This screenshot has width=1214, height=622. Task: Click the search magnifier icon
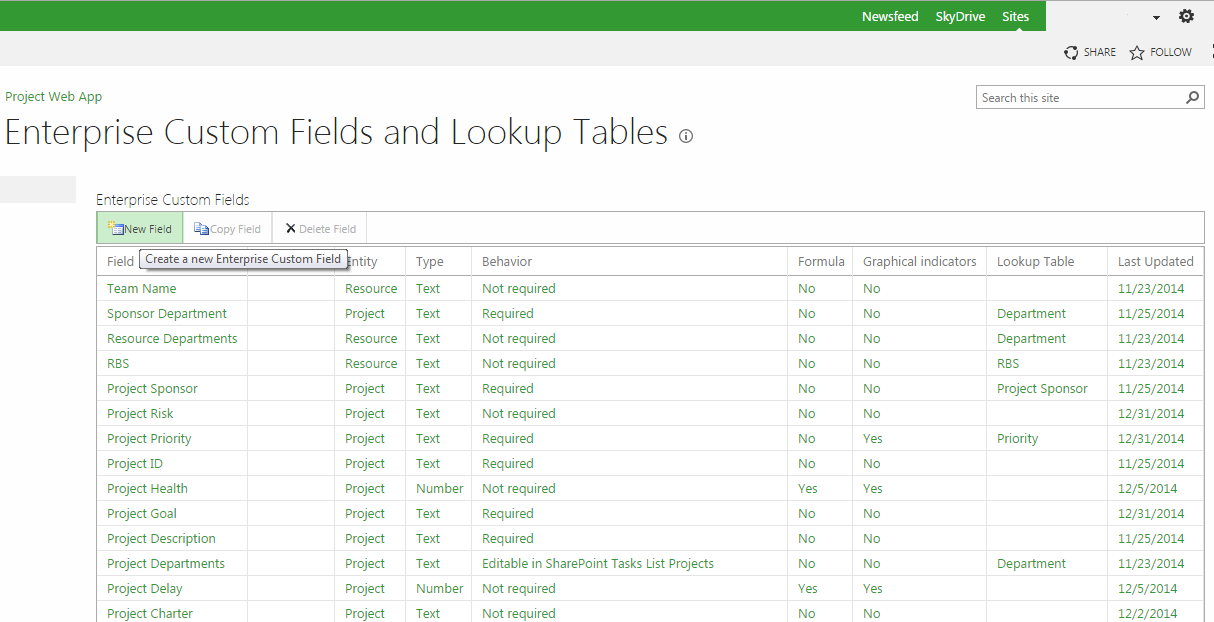(x=1192, y=98)
